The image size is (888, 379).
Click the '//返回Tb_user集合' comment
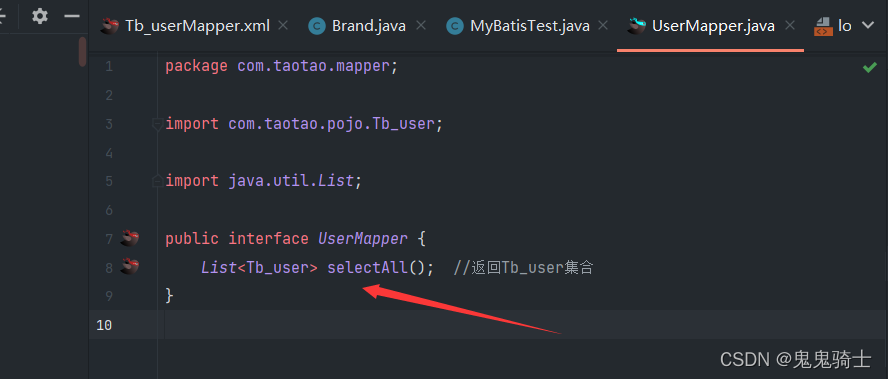(523, 267)
